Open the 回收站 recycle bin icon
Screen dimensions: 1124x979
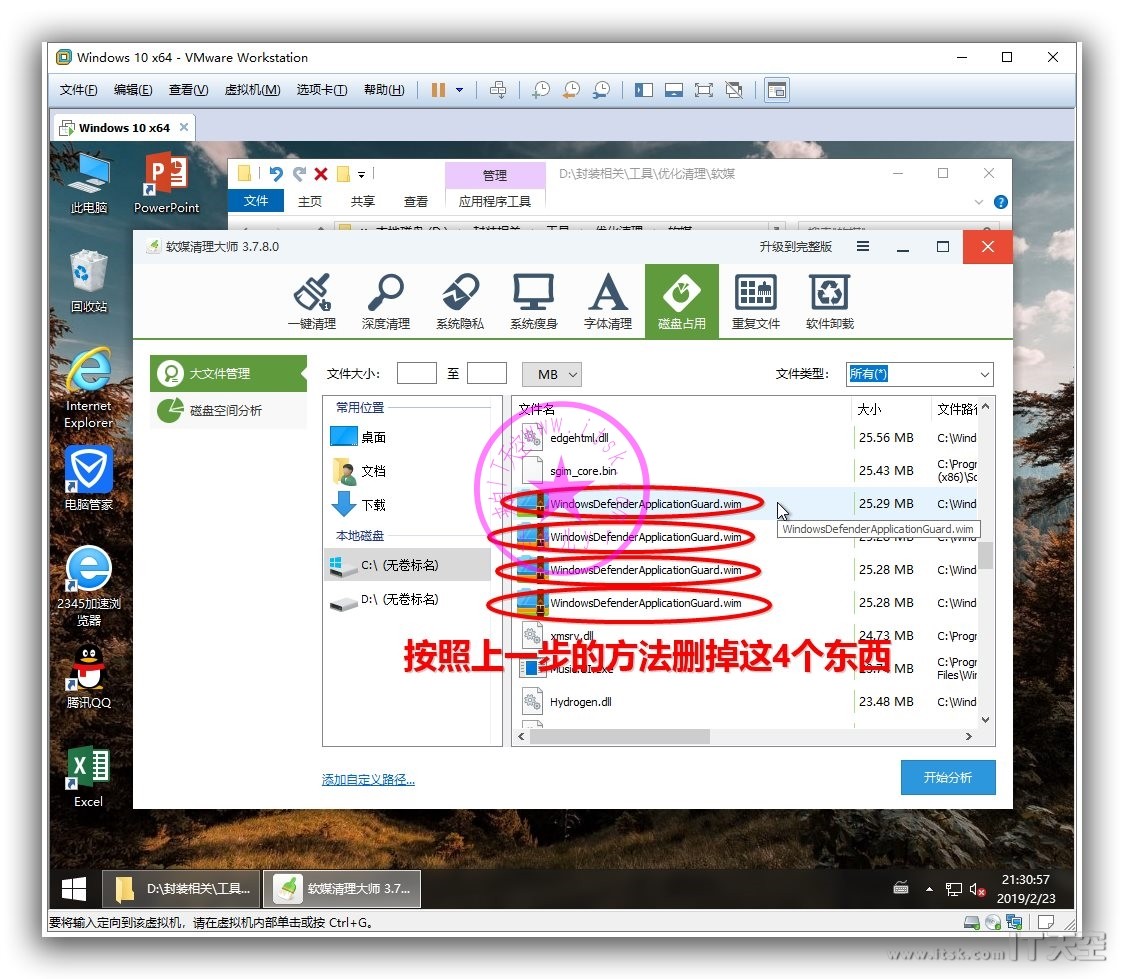[x=89, y=281]
